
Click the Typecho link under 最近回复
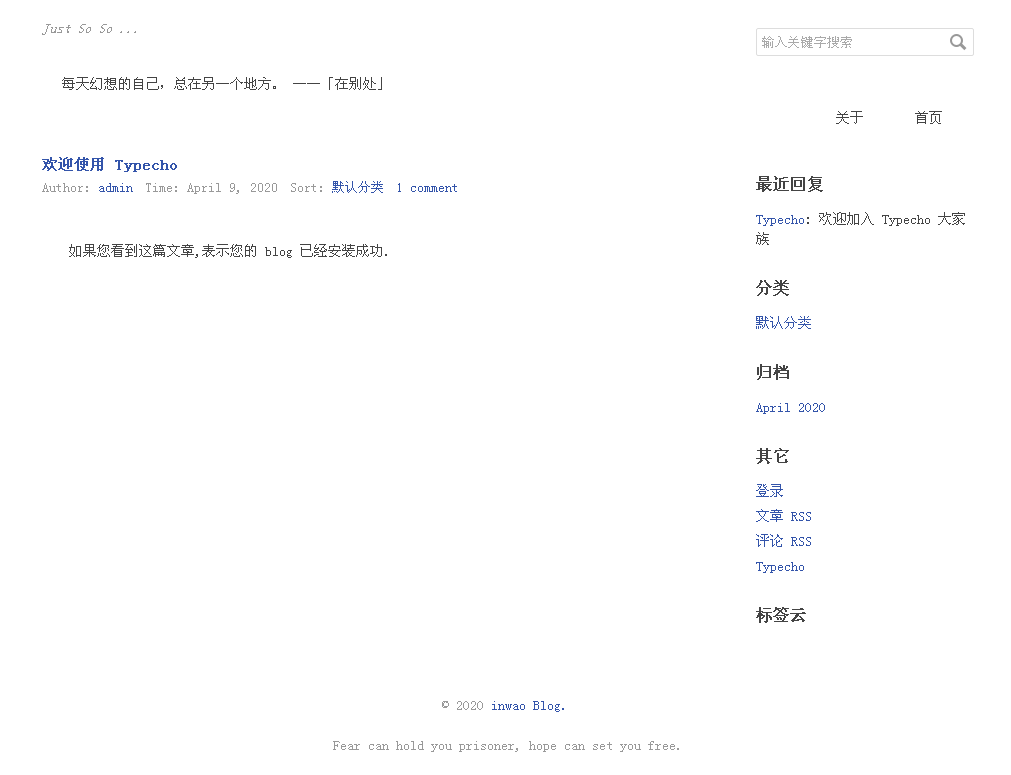tap(778, 219)
